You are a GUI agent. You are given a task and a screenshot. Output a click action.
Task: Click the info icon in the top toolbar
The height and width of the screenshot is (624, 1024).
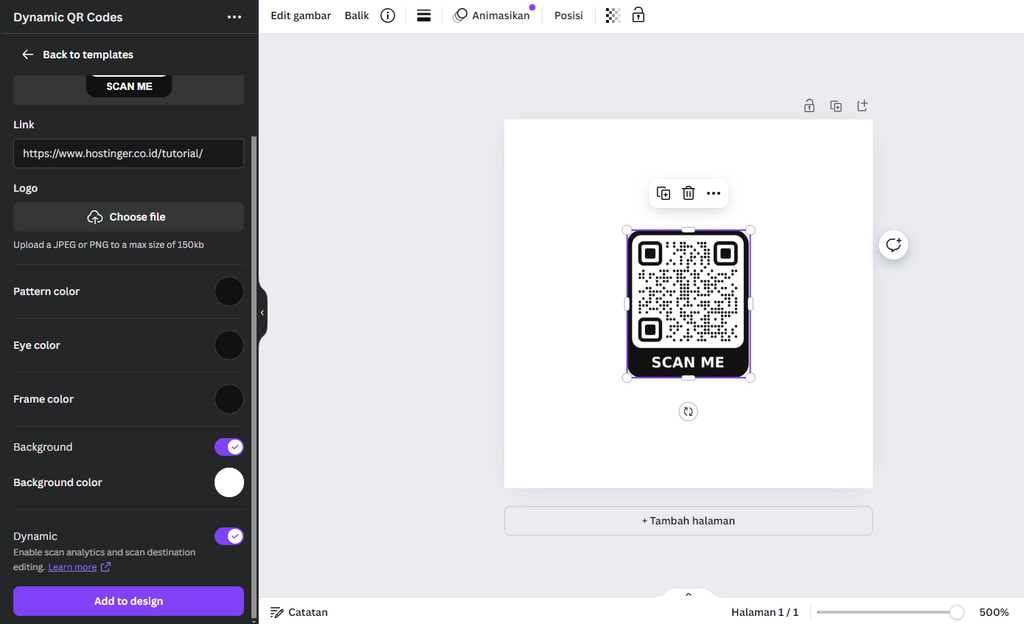point(387,15)
